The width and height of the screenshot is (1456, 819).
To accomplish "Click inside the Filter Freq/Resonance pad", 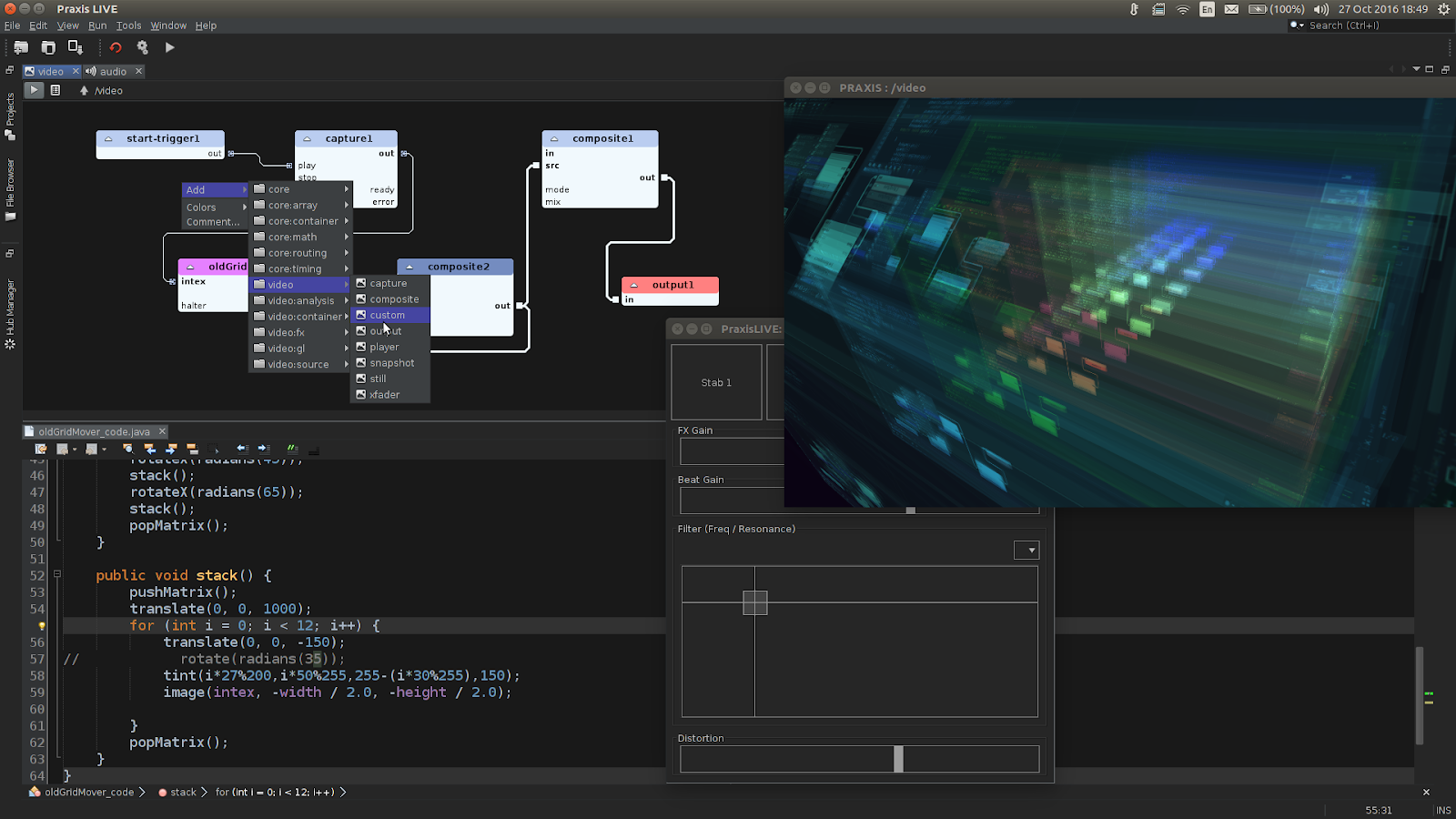I will coord(755,602).
